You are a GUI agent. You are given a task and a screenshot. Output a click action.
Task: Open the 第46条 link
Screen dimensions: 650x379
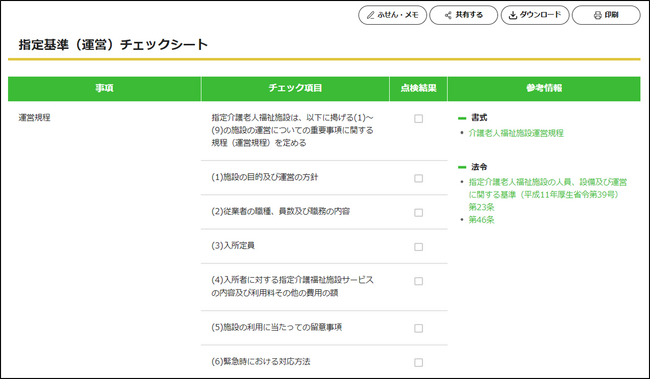click(x=481, y=220)
